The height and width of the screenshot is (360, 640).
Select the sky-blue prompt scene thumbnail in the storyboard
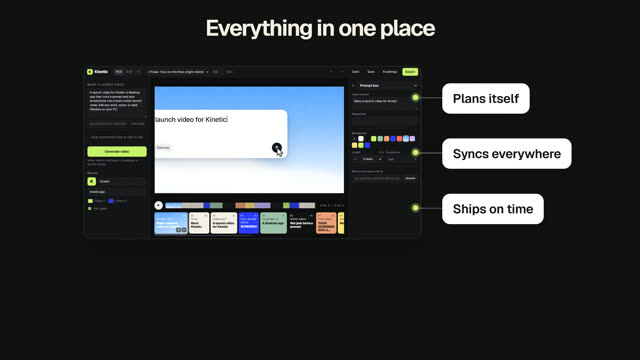point(171,223)
